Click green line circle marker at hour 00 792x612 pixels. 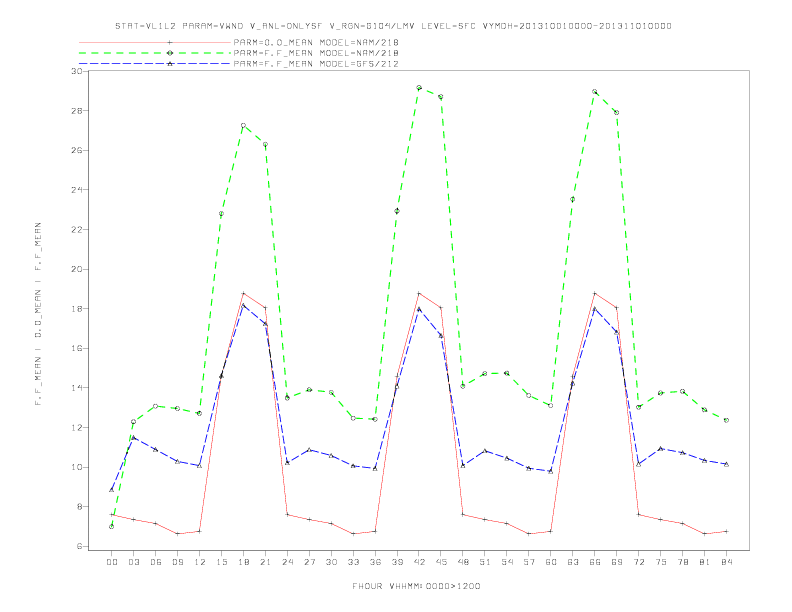(112, 526)
